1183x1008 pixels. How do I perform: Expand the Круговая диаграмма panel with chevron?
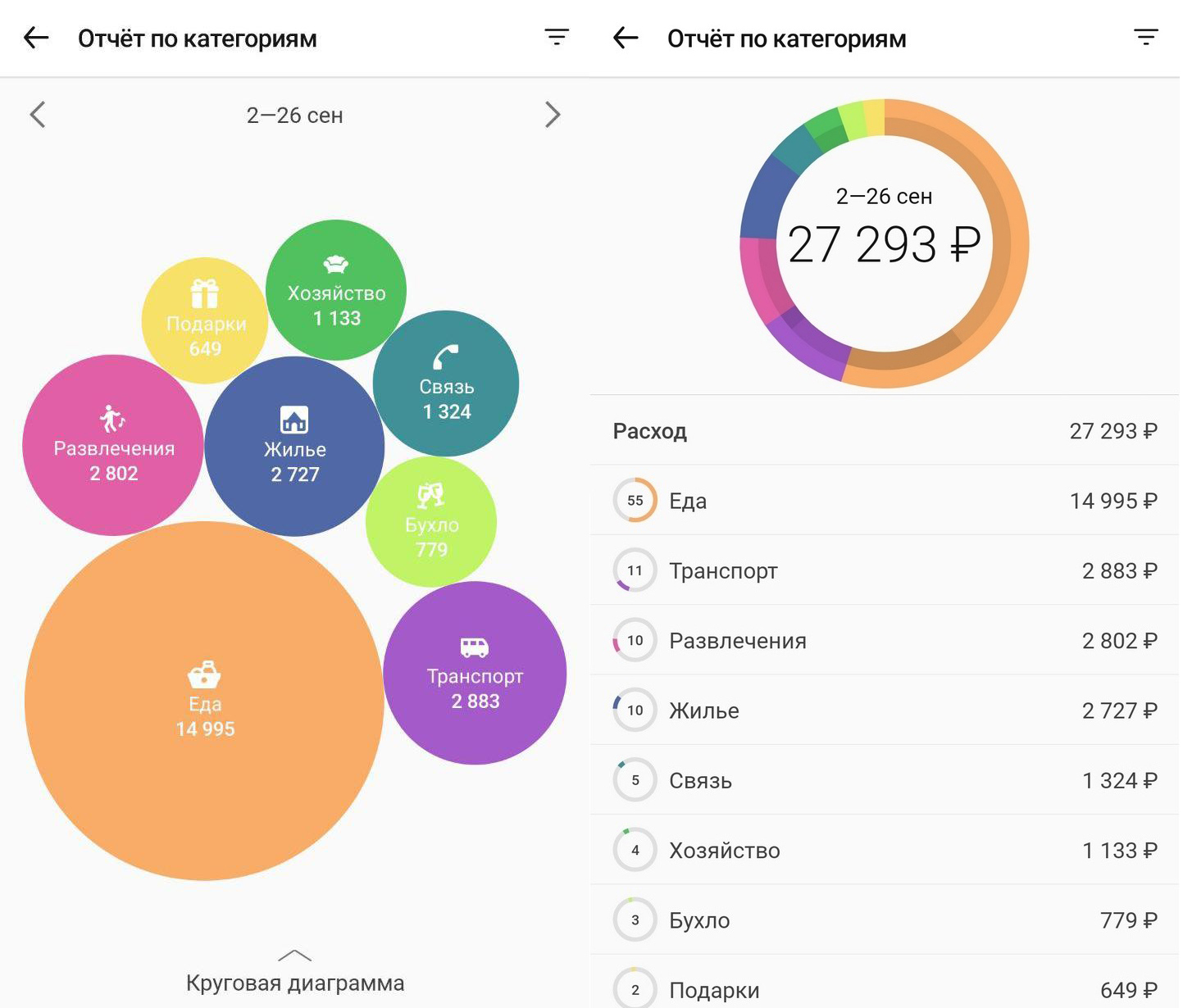295,956
